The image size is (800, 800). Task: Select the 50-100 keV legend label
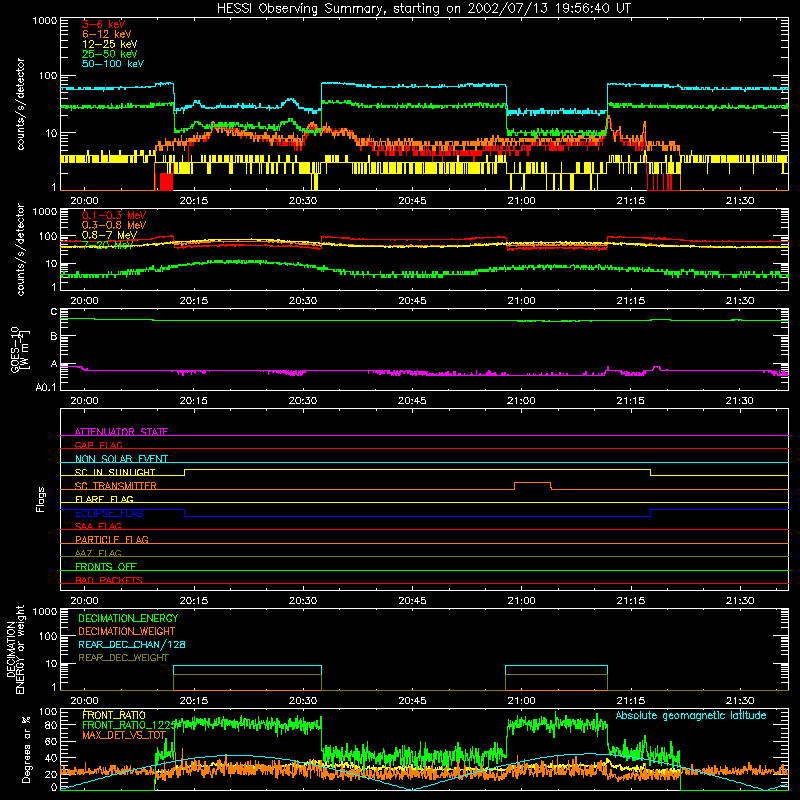(x=113, y=64)
